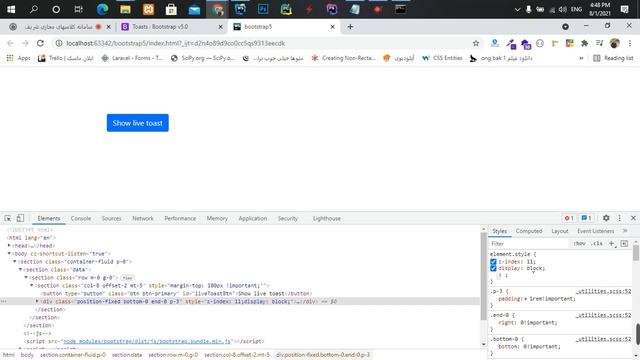The width and height of the screenshot is (640, 360).
Task: Open the Computed styles tab
Action: point(529,231)
